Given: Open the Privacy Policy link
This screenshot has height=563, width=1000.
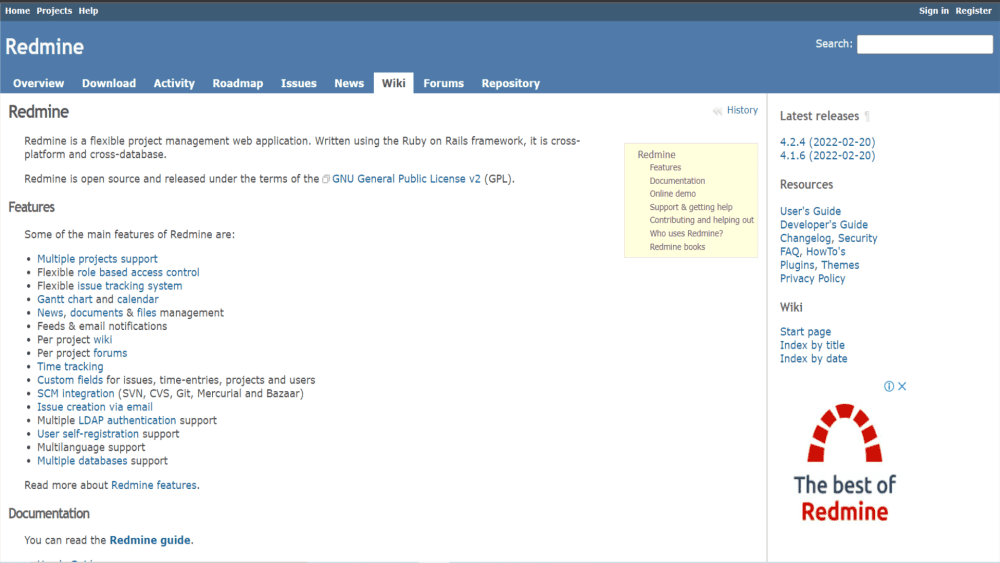Looking at the screenshot, I should [x=812, y=279].
